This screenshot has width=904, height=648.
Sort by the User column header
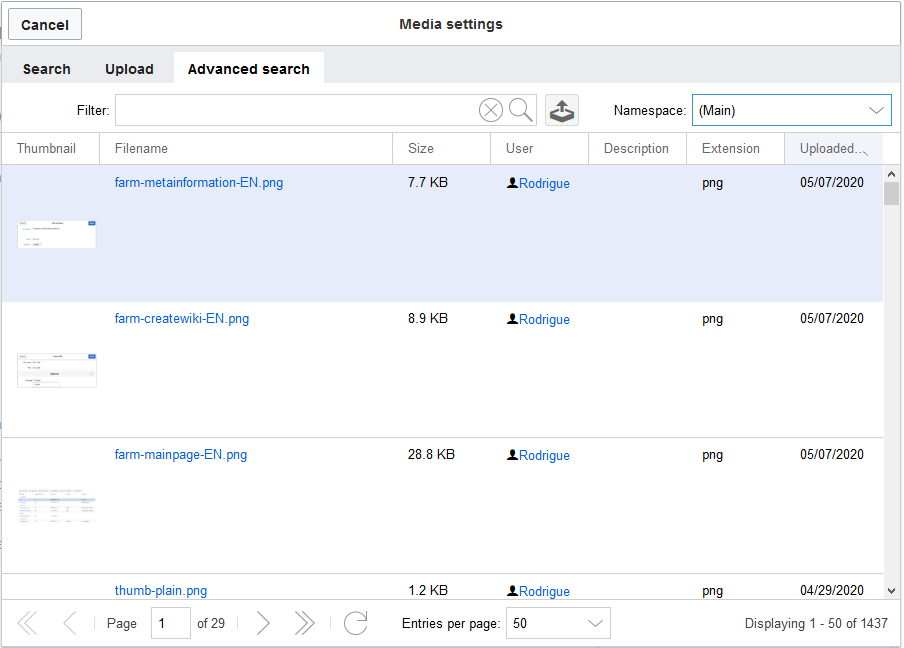coord(540,149)
